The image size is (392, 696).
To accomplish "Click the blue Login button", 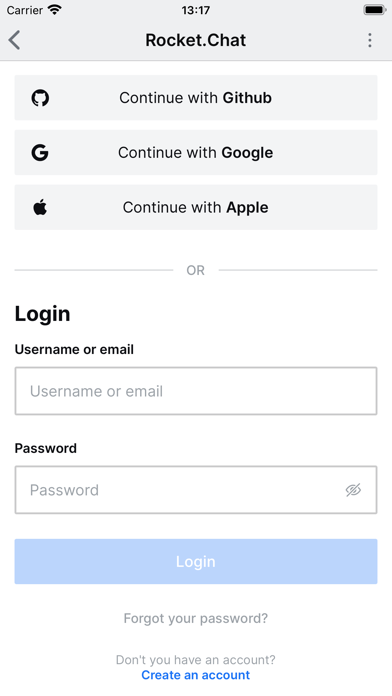I will coord(196,562).
